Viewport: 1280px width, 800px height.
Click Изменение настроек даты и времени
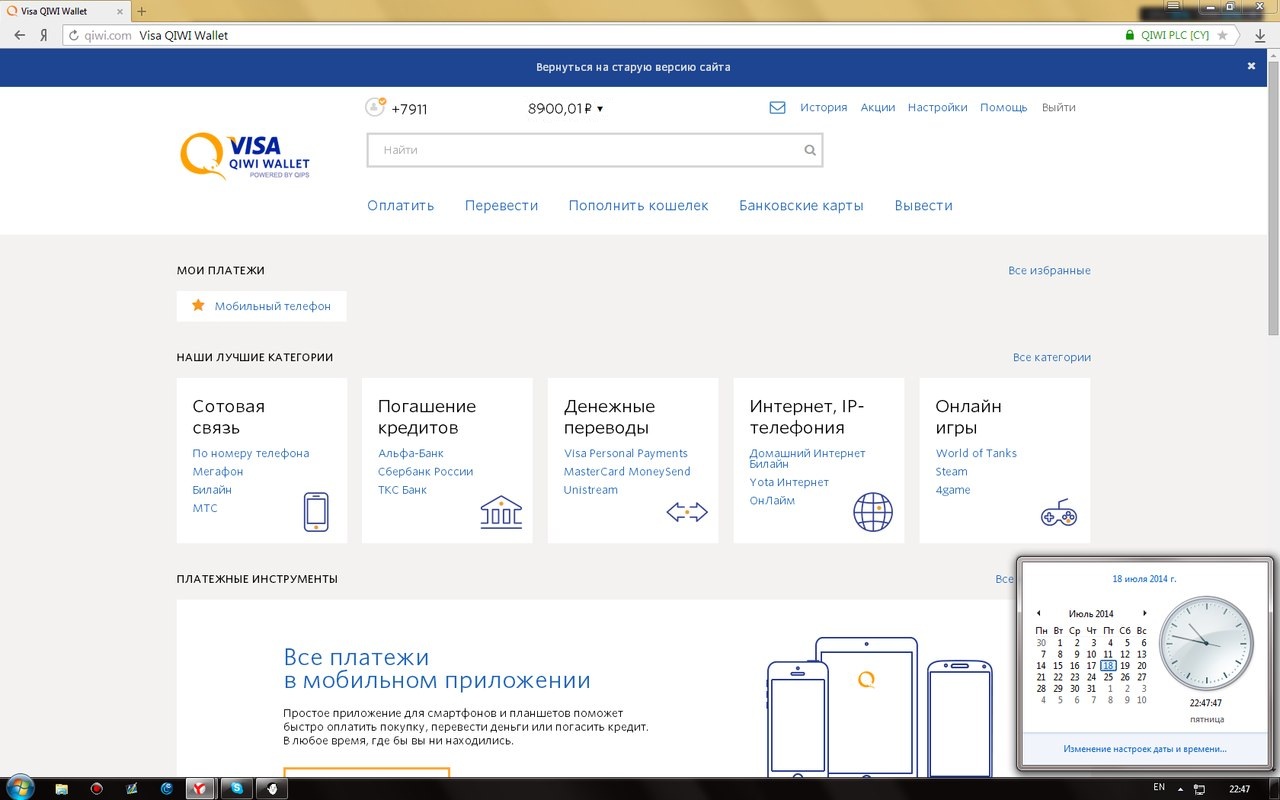pyautogui.click(x=1145, y=748)
